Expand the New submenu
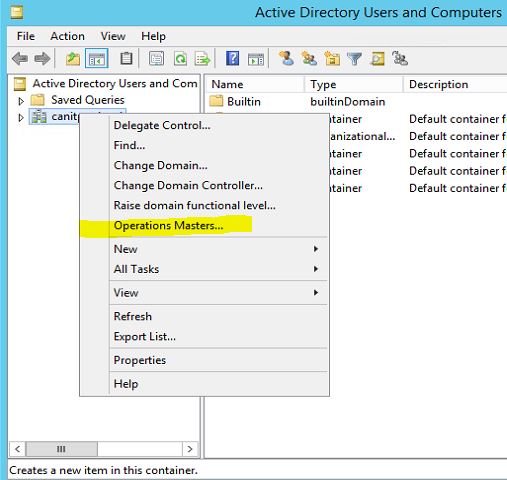Image resolution: width=507 pixels, height=480 pixels. click(x=204, y=249)
